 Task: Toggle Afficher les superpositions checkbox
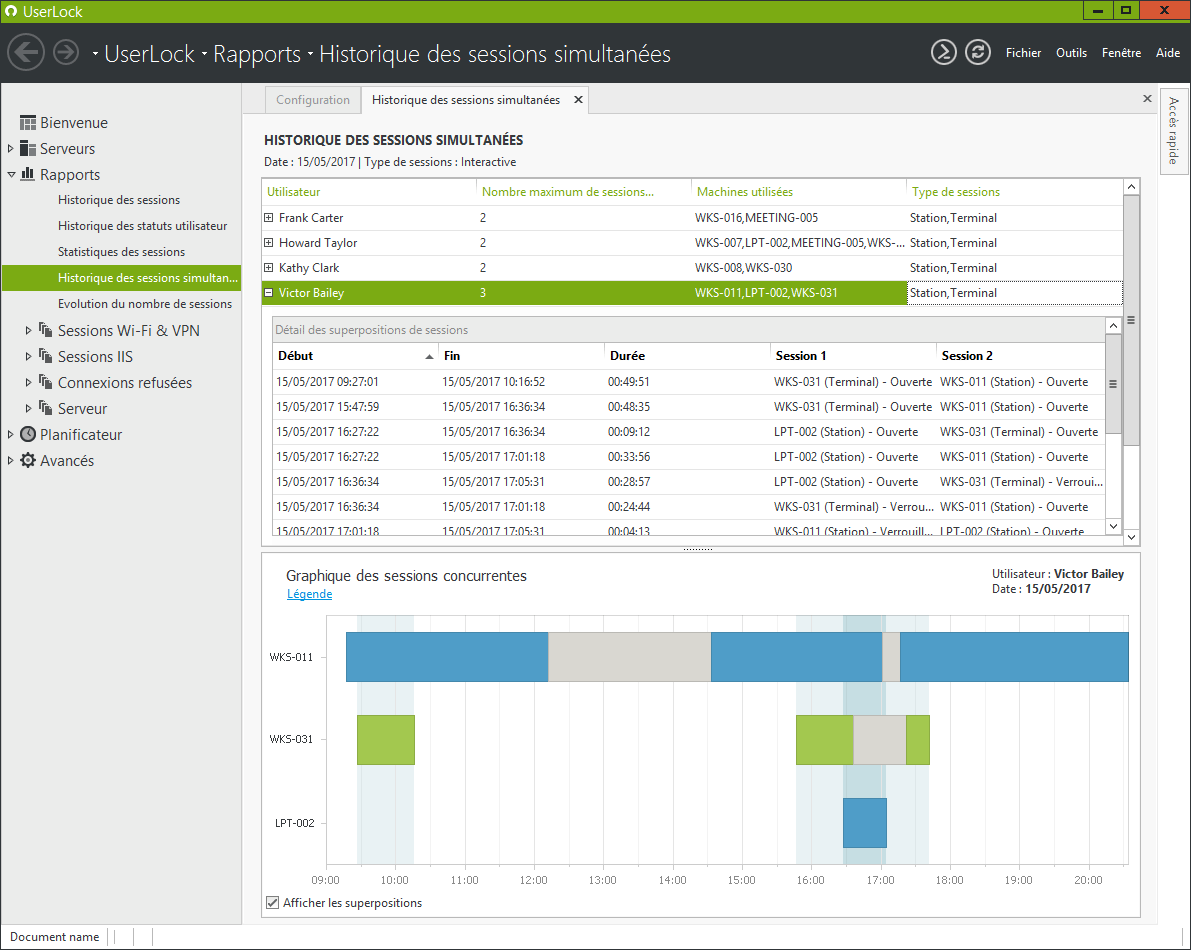pos(273,902)
